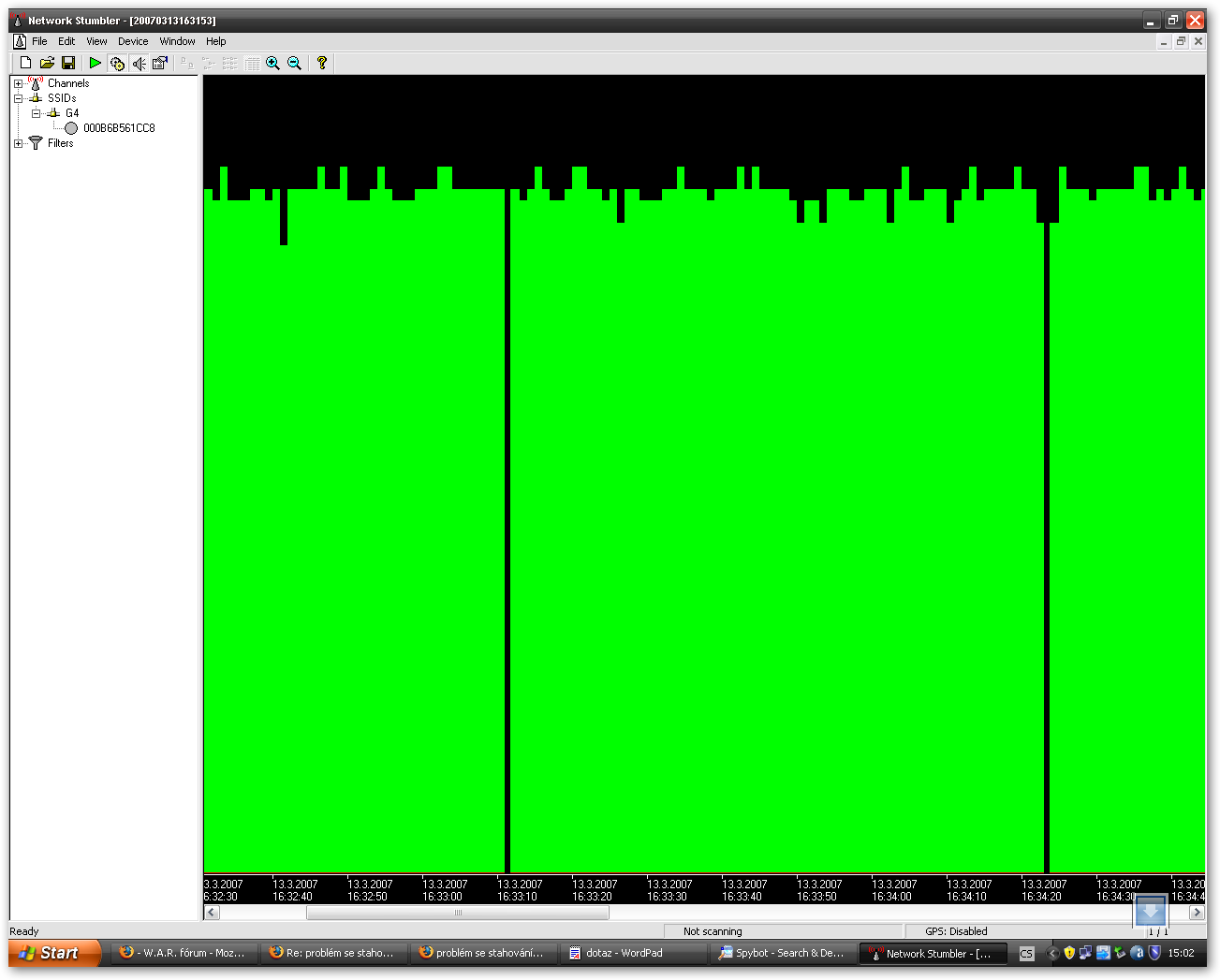Expand the Channels tree node
Image resolution: width=1220 pixels, height=980 pixels.
click(18, 83)
